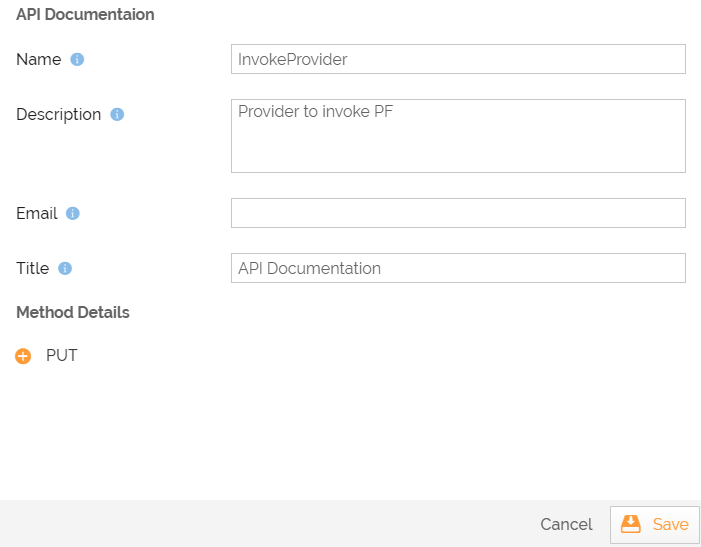Save the API documentation form

pyautogui.click(x=655, y=525)
